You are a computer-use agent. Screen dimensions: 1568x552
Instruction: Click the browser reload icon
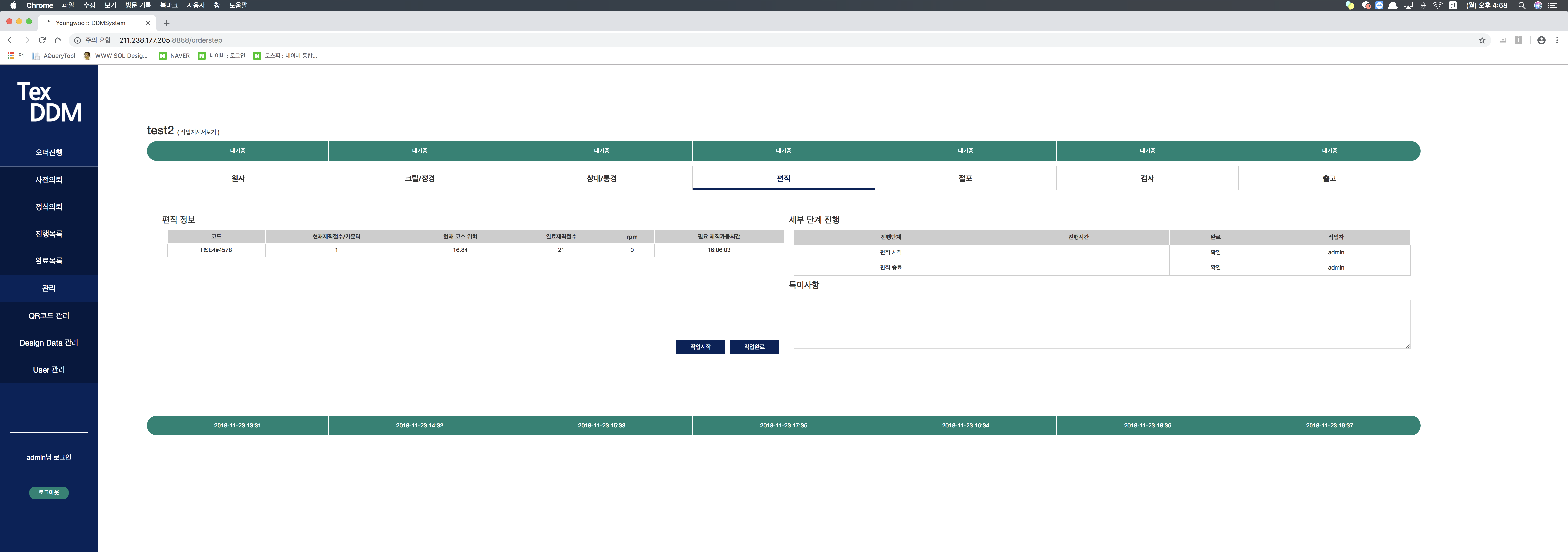point(42,40)
